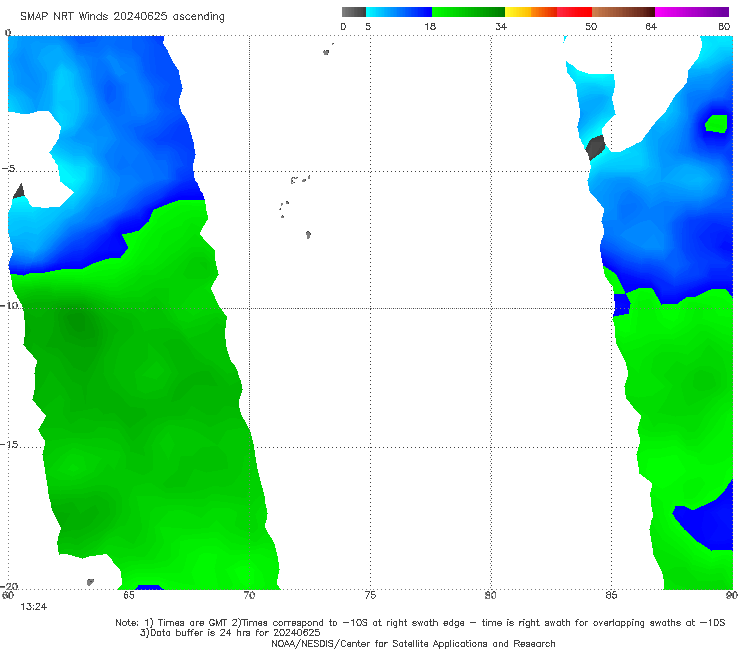Click the dark gray patch near 84E 4S
This screenshot has width=740, height=650.
pos(595,147)
